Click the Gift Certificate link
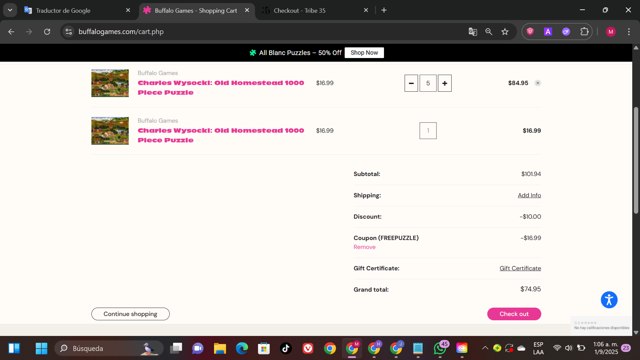 [520, 268]
